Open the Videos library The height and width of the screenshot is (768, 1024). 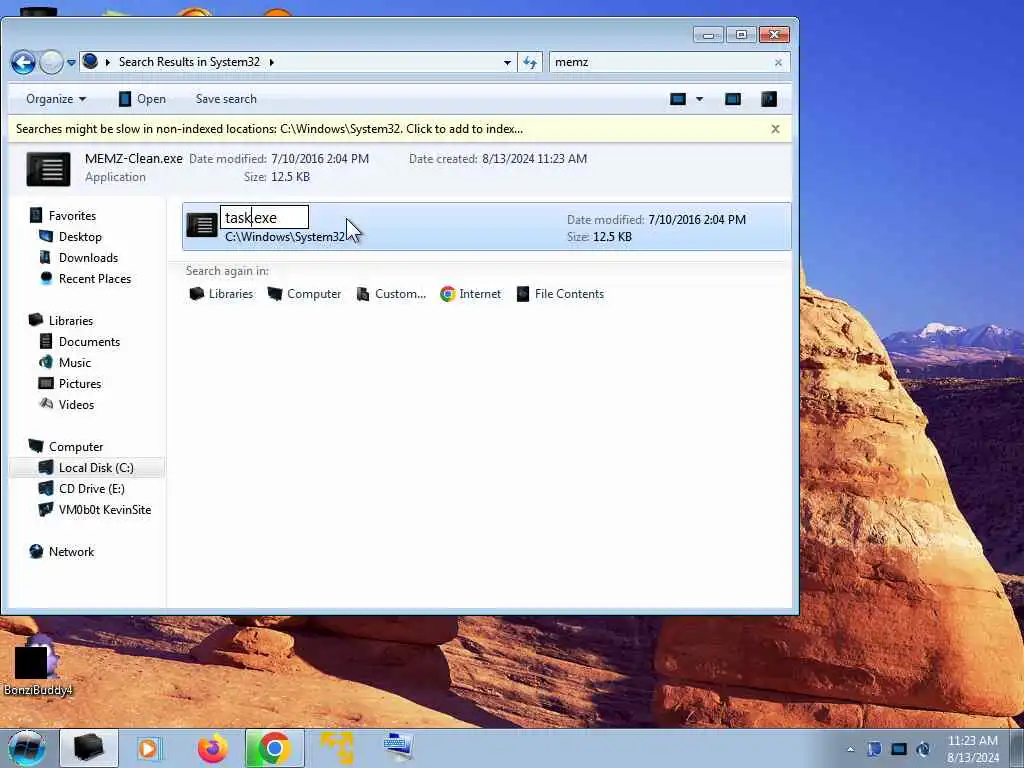click(67, 405)
